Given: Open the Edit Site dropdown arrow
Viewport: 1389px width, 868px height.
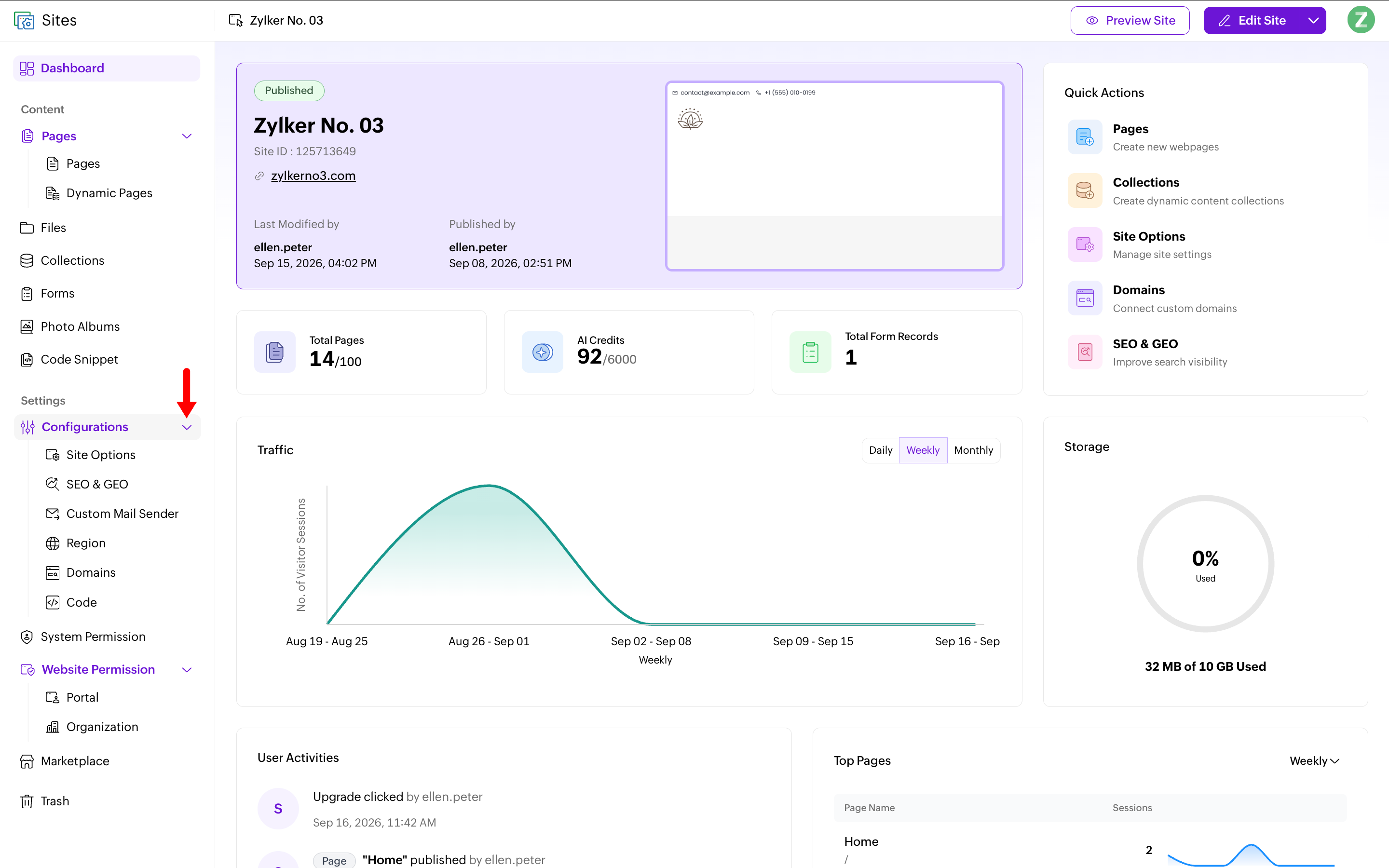Looking at the screenshot, I should [1313, 21].
